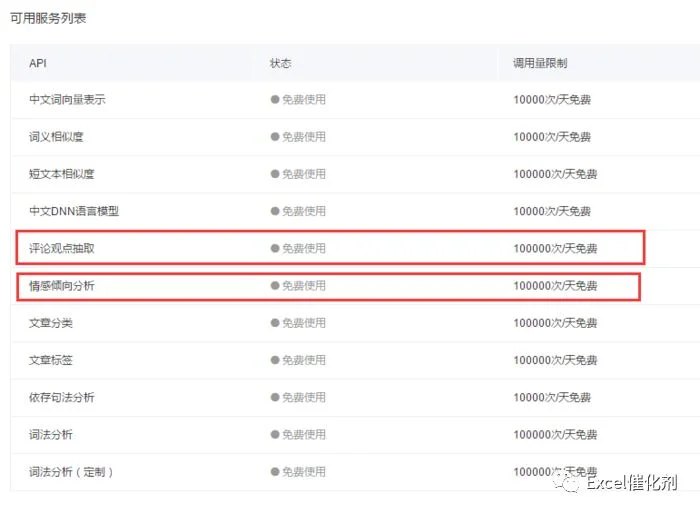Click 免费使用 status for 文章标签
This screenshot has height=513, width=700.
304,360
